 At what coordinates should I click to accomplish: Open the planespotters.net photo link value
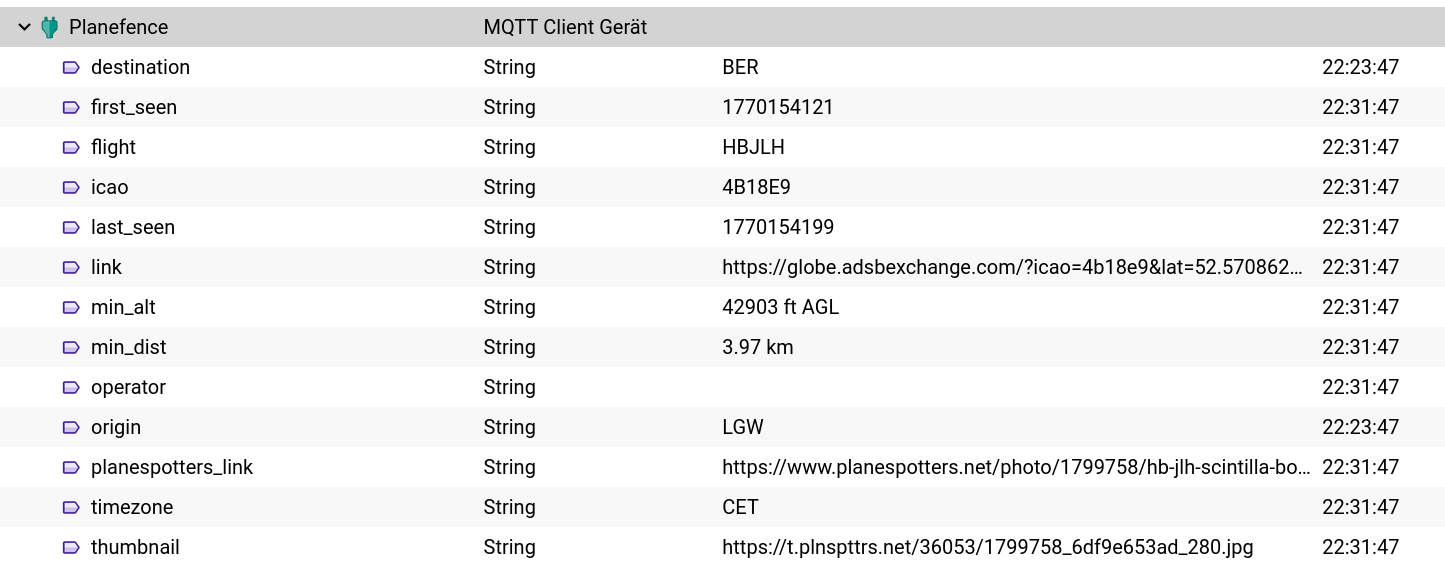(x=1016, y=467)
